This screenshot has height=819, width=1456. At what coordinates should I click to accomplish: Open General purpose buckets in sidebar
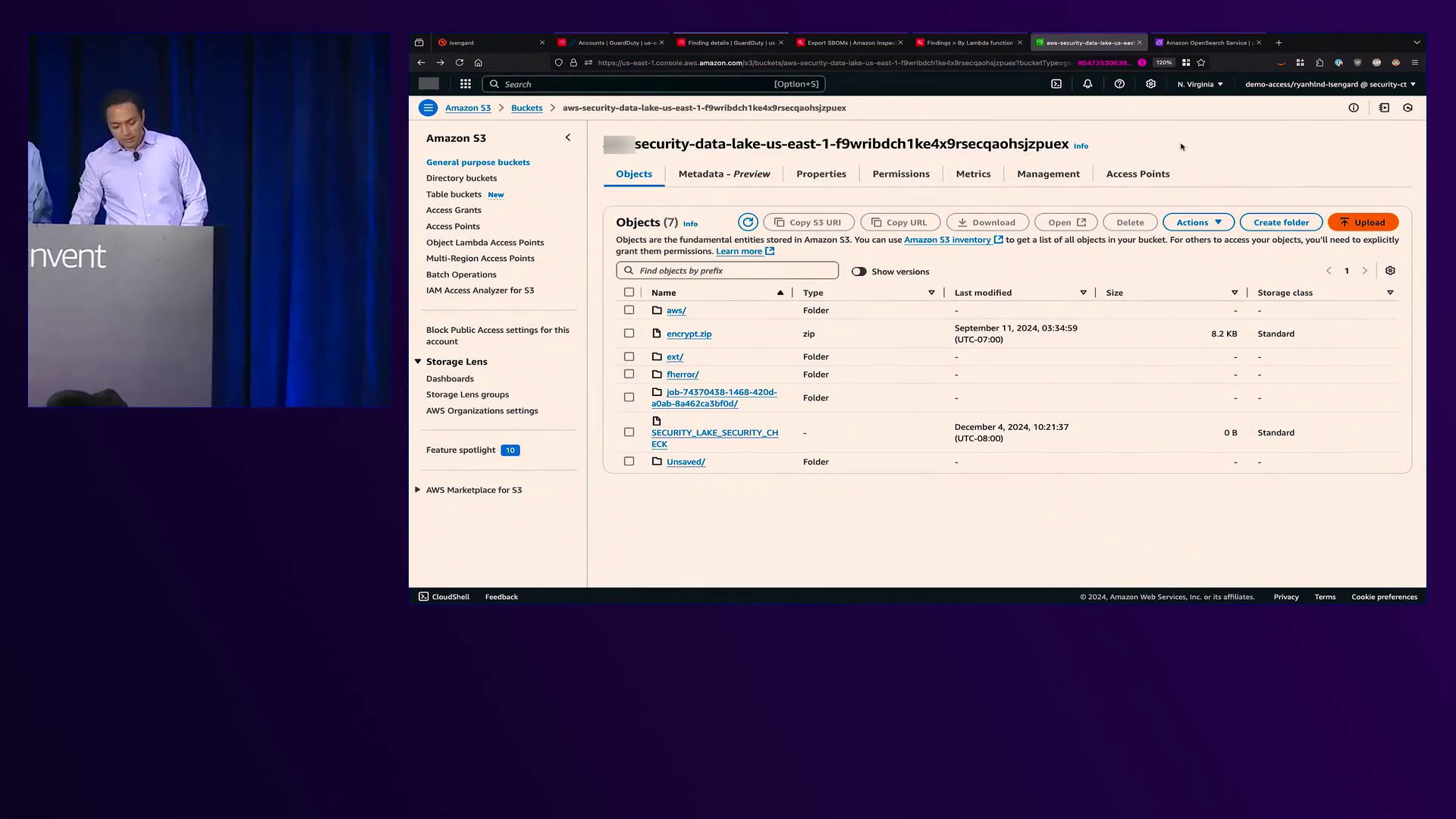coord(478,162)
